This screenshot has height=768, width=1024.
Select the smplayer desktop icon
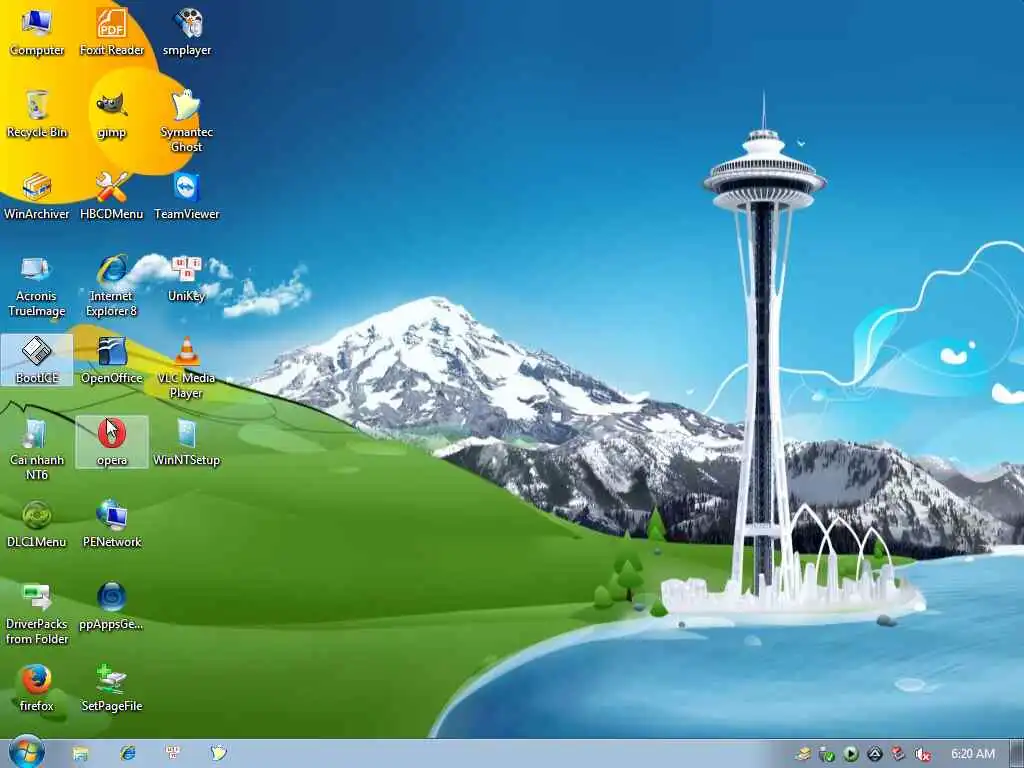(x=187, y=33)
